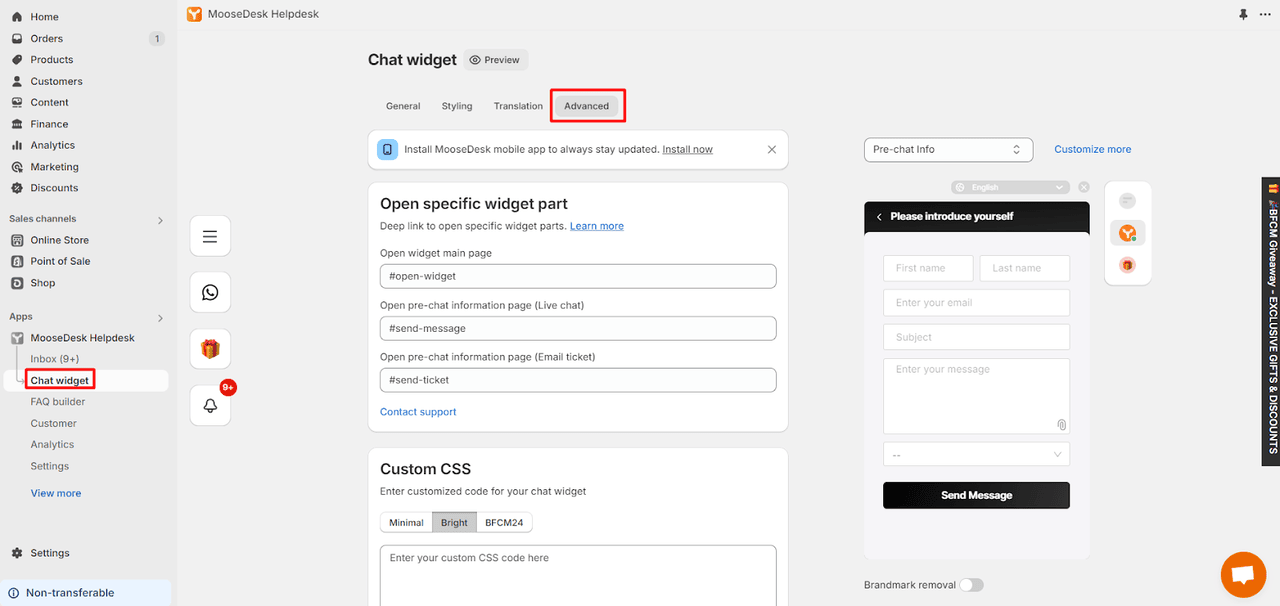Open the hamburger menu widget launcher
Screen dimensions: 1280x606
tap(210, 236)
